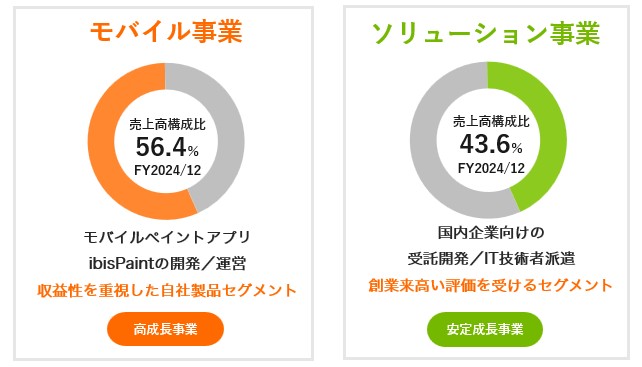Click FY2024/12 under the 56.4% figure
642x367 pixels.
tap(167, 170)
